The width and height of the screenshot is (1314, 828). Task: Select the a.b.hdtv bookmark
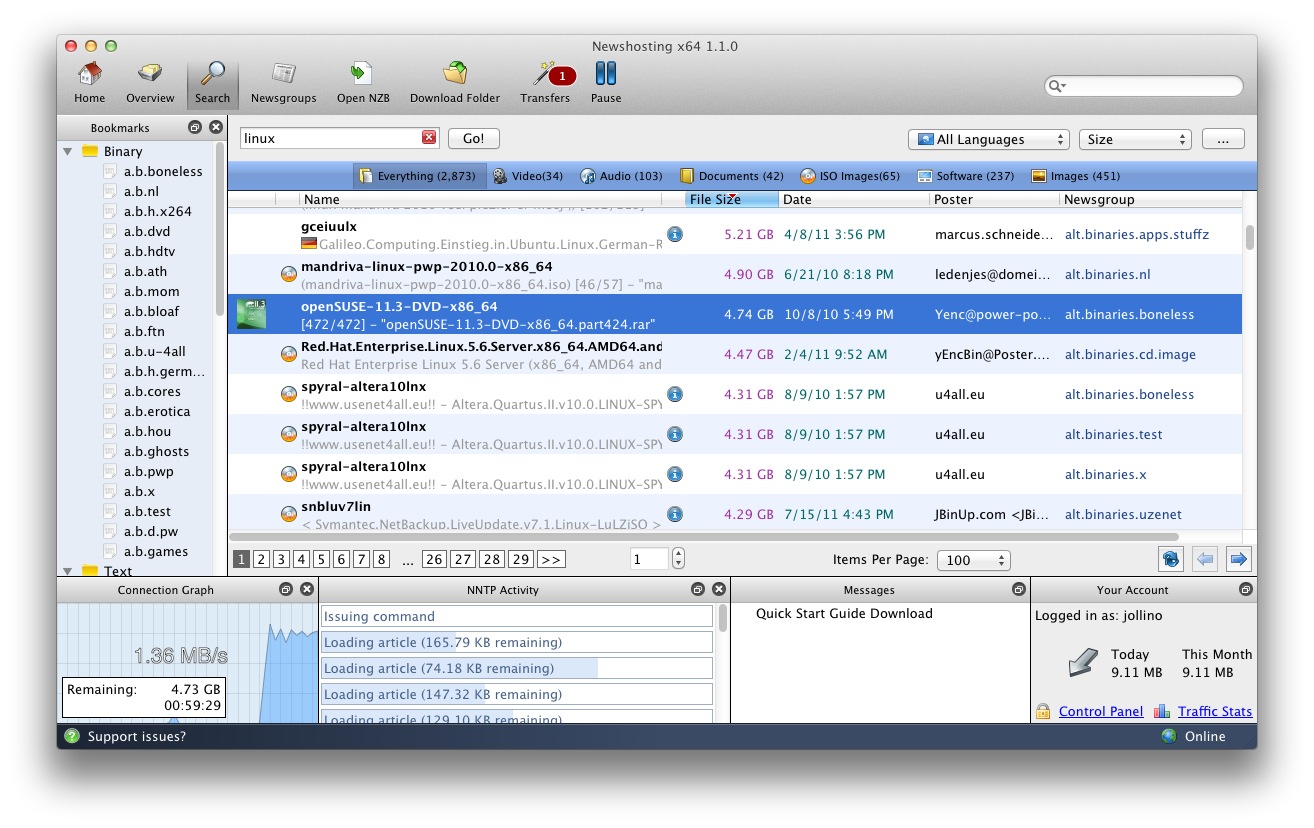149,251
